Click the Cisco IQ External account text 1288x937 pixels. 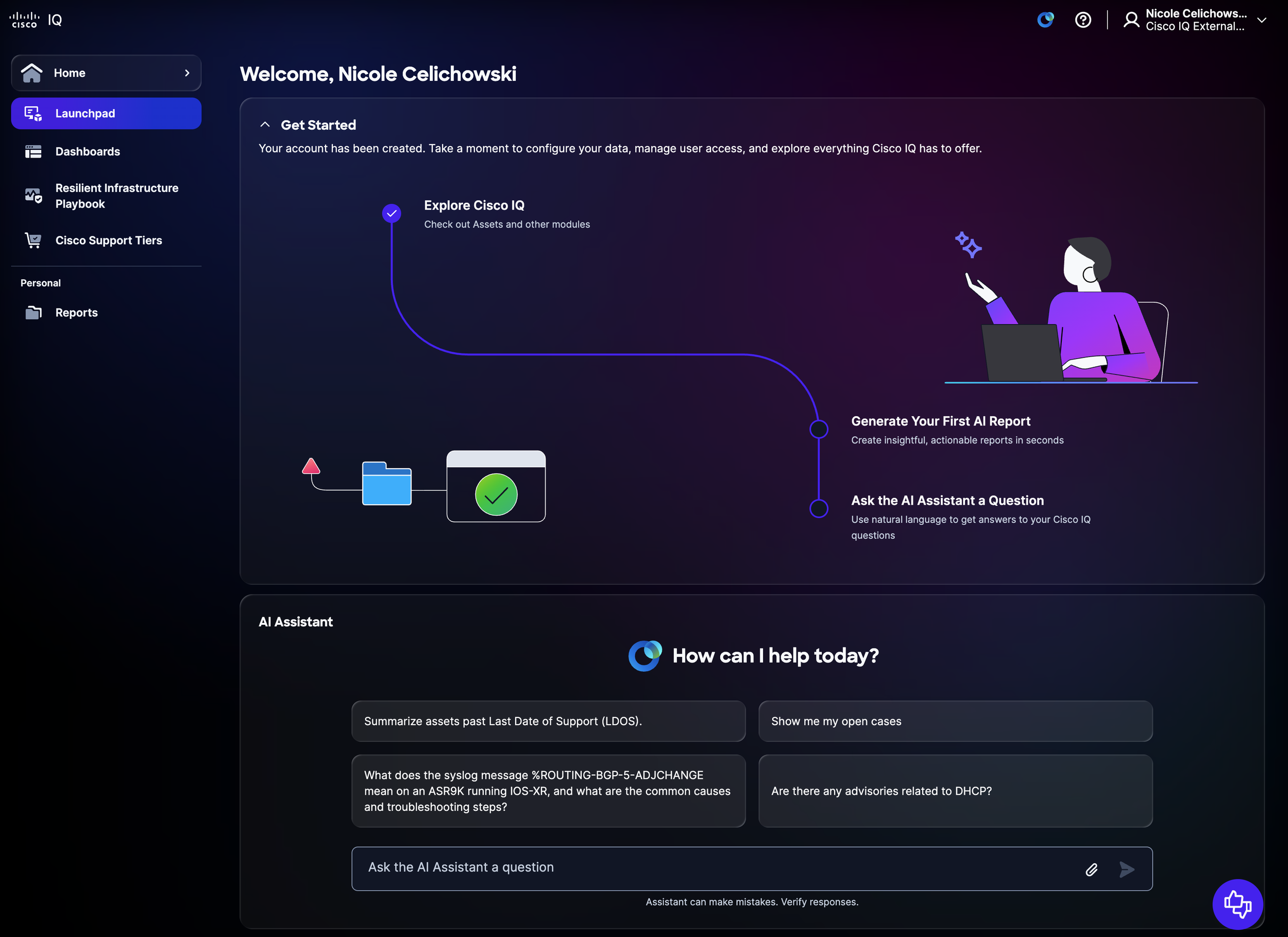coord(1195,27)
